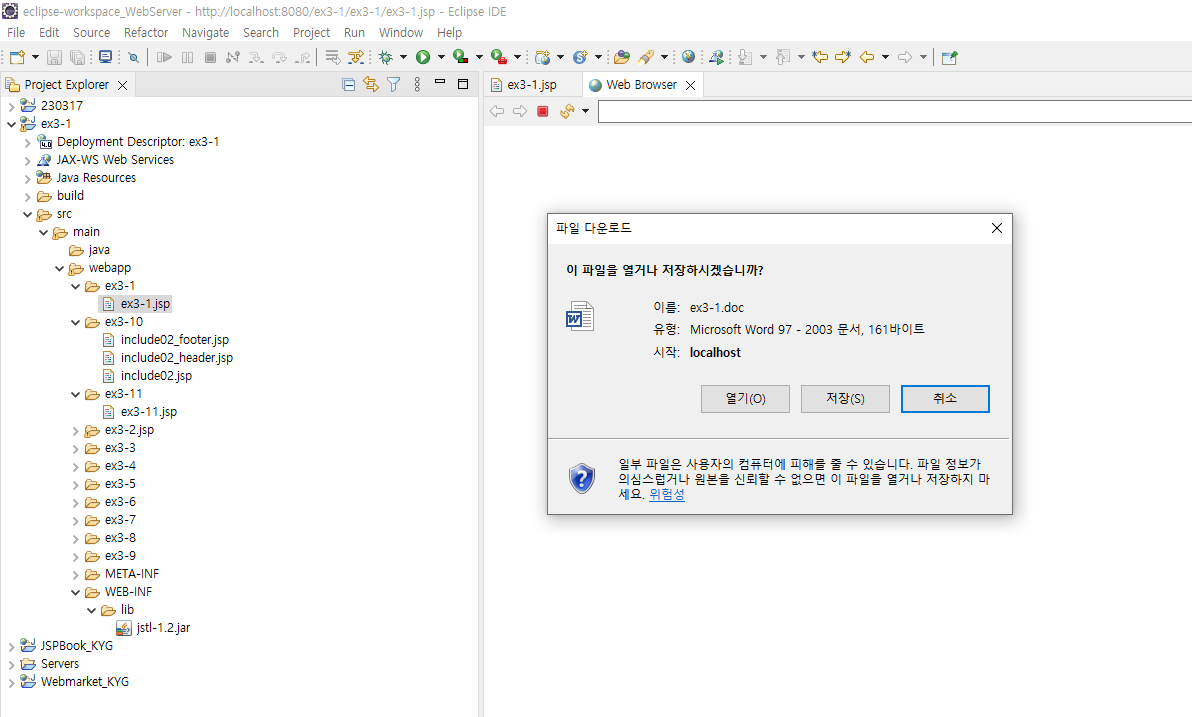The width and height of the screenshot is (1192, 717).
Task: Click Collapse All in Project Explorer
Action: [349, 84]
